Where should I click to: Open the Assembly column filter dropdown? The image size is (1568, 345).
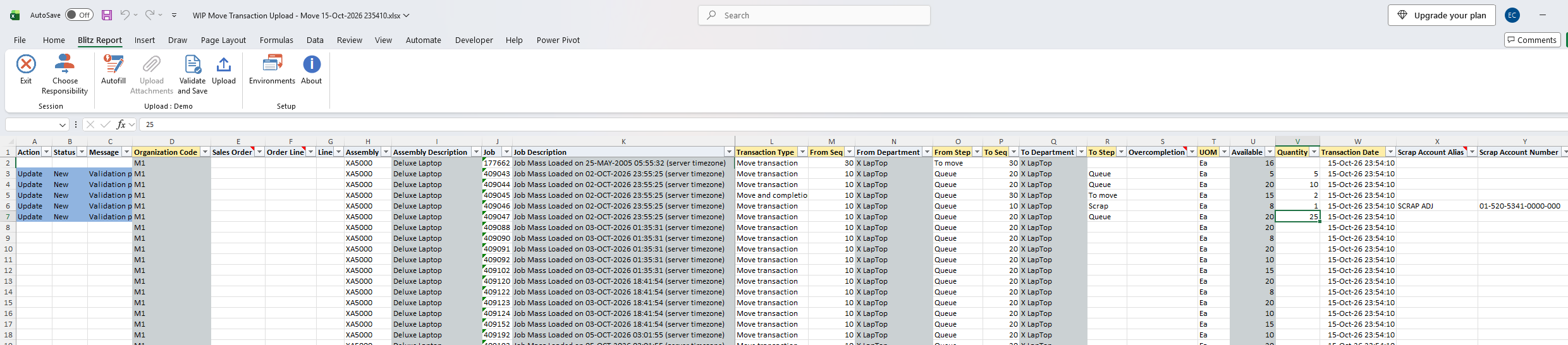(x=386, y=152)
